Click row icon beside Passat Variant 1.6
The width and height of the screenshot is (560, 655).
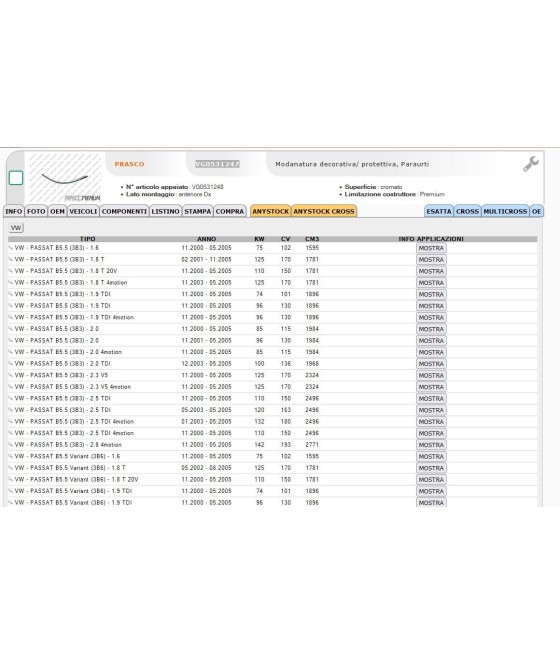(x=10, y=456)
